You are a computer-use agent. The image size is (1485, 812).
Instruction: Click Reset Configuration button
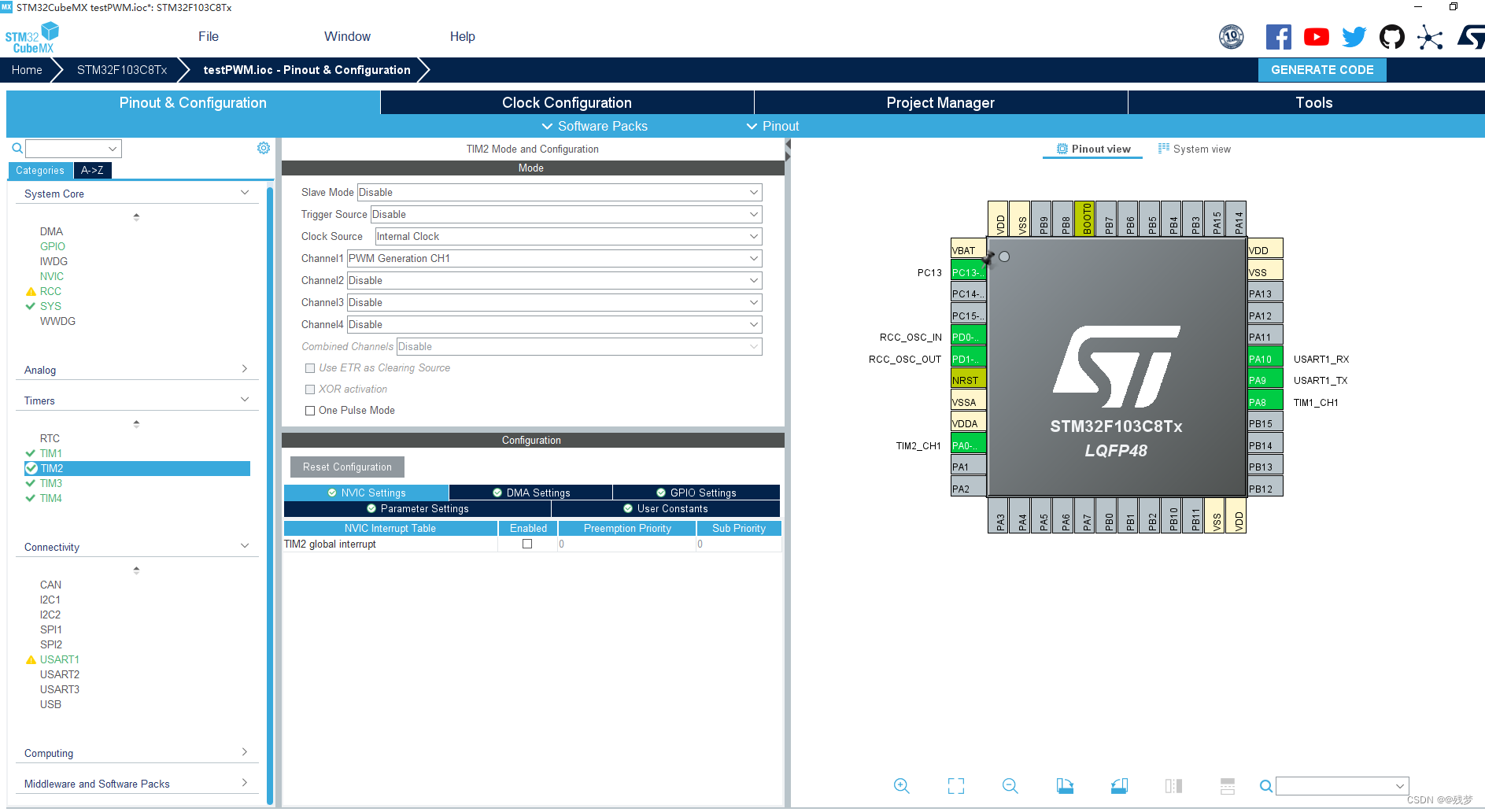pos(346,467)
